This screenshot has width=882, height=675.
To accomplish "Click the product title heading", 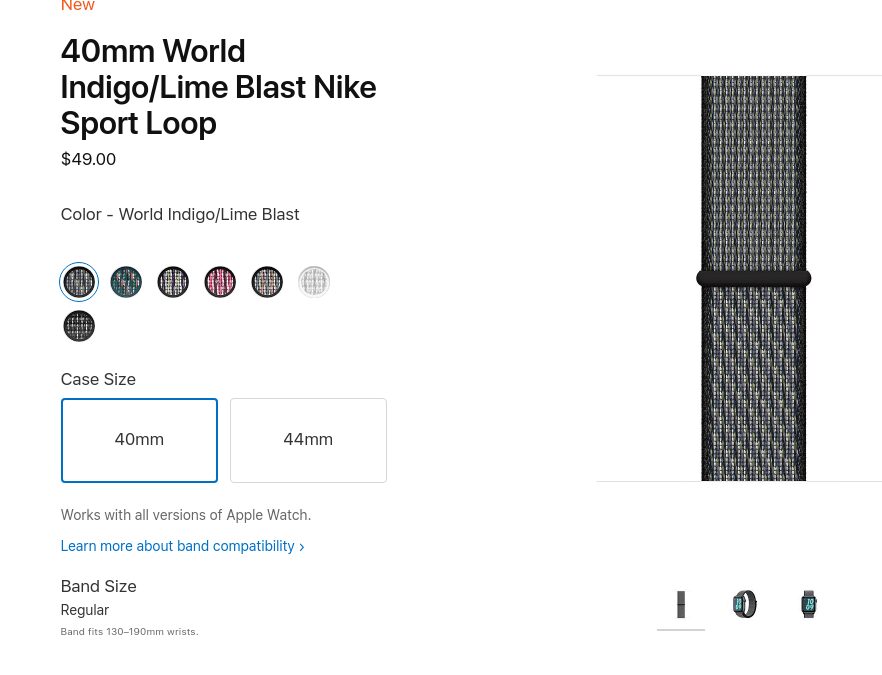I will point(218,87).
